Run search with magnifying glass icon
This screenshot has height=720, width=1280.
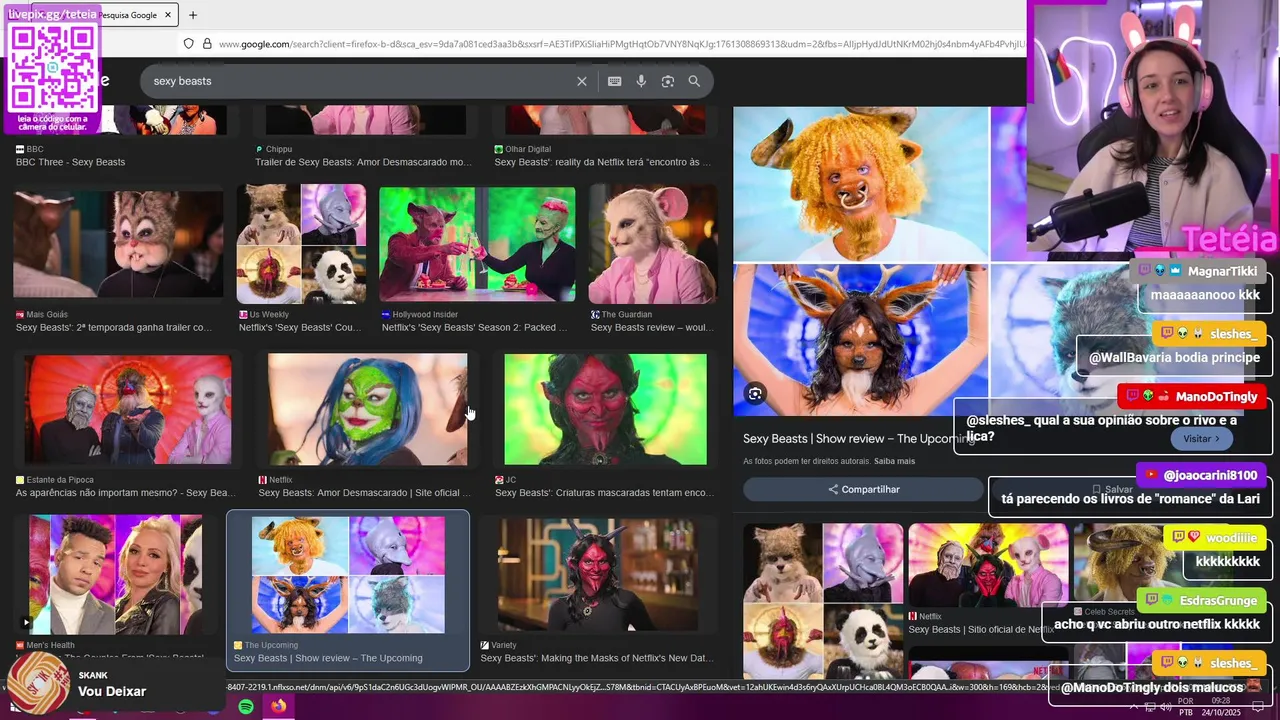694,81
